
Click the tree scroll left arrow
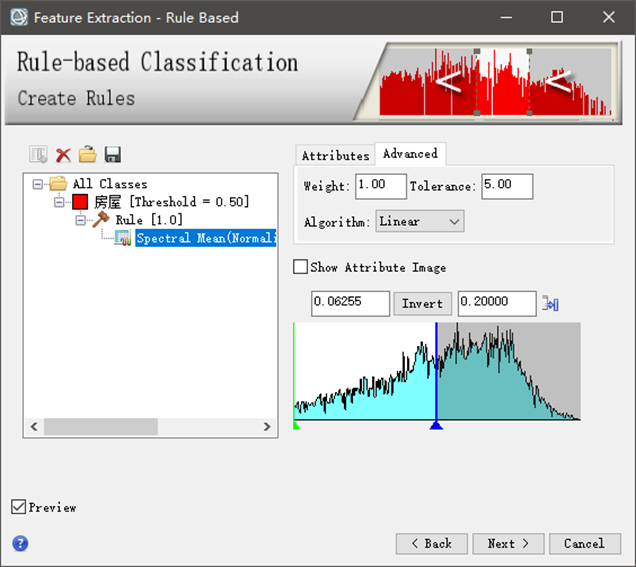tap(34, 427)
